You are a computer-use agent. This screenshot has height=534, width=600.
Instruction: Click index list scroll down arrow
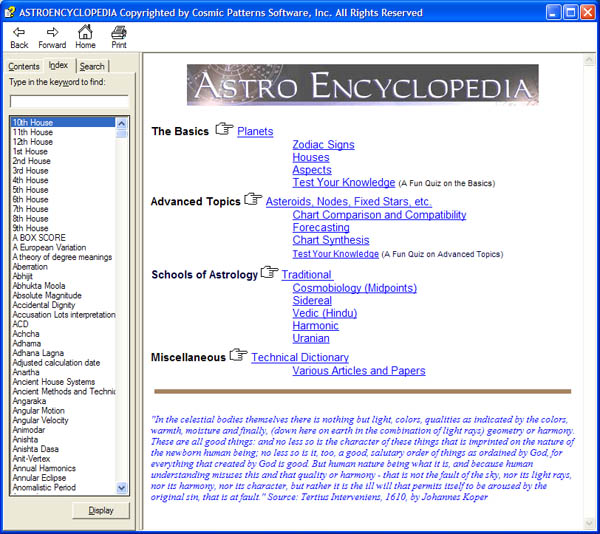coord(122,488)
